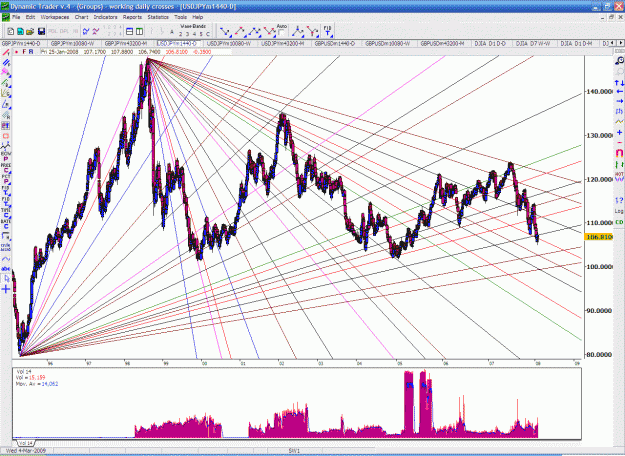Toggle the red dot record indicator
Screen dimensions: 625x456
[16, 52]
